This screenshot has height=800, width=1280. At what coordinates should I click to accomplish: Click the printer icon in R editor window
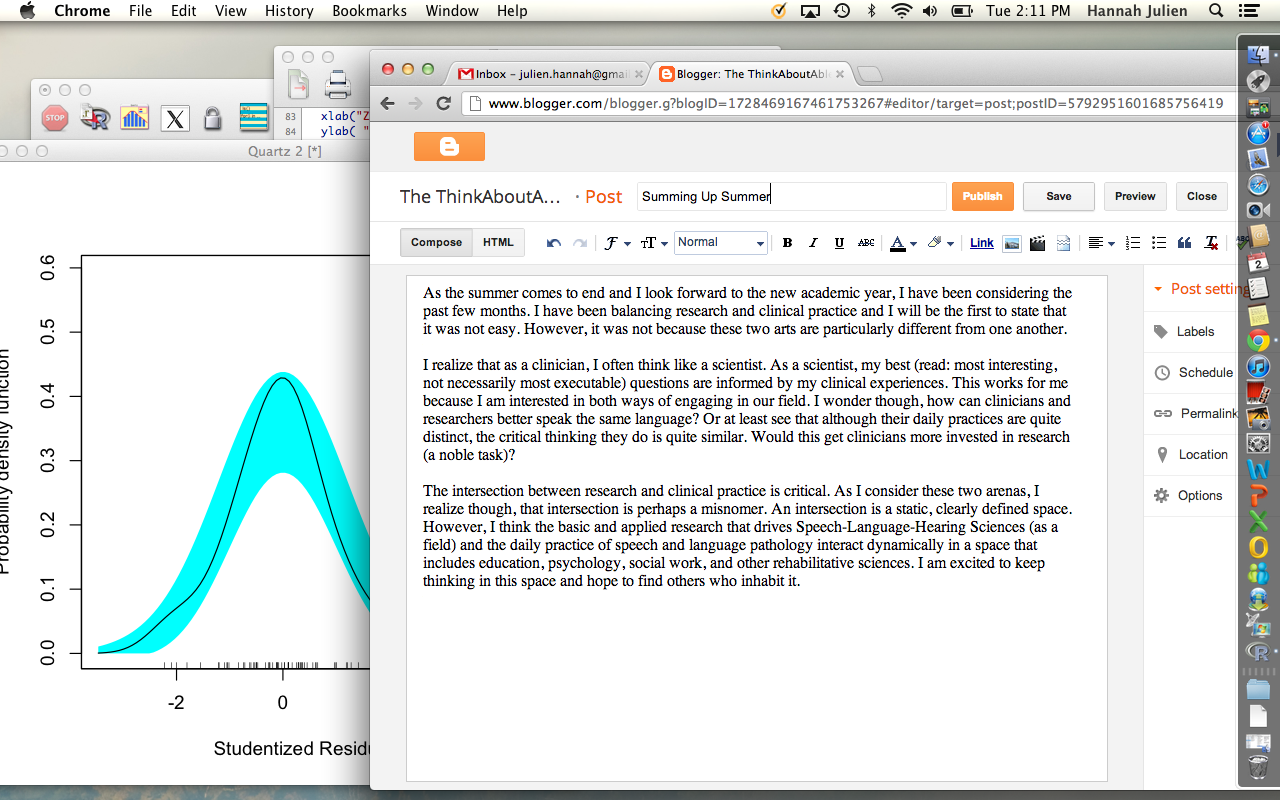tap(338, 85)
